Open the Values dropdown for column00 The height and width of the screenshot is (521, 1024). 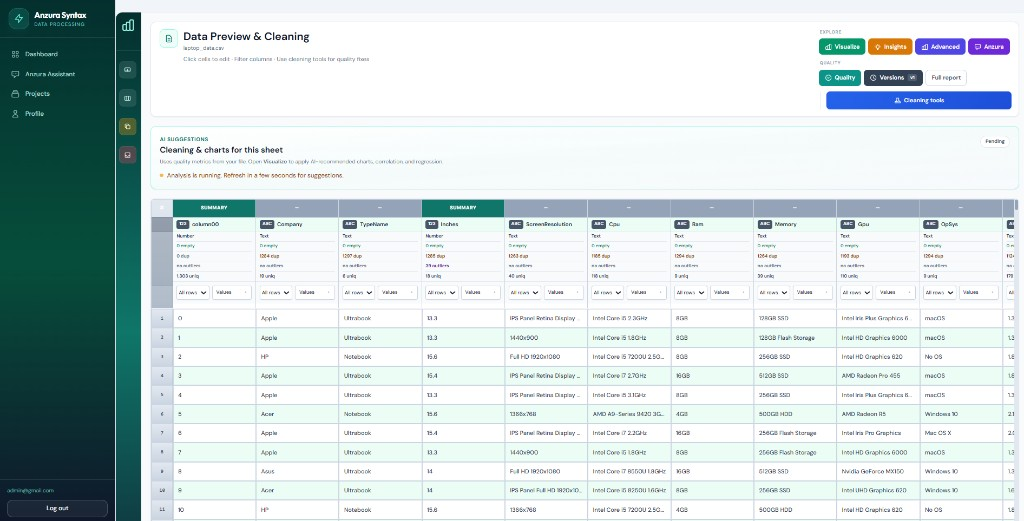pos(232,292)
